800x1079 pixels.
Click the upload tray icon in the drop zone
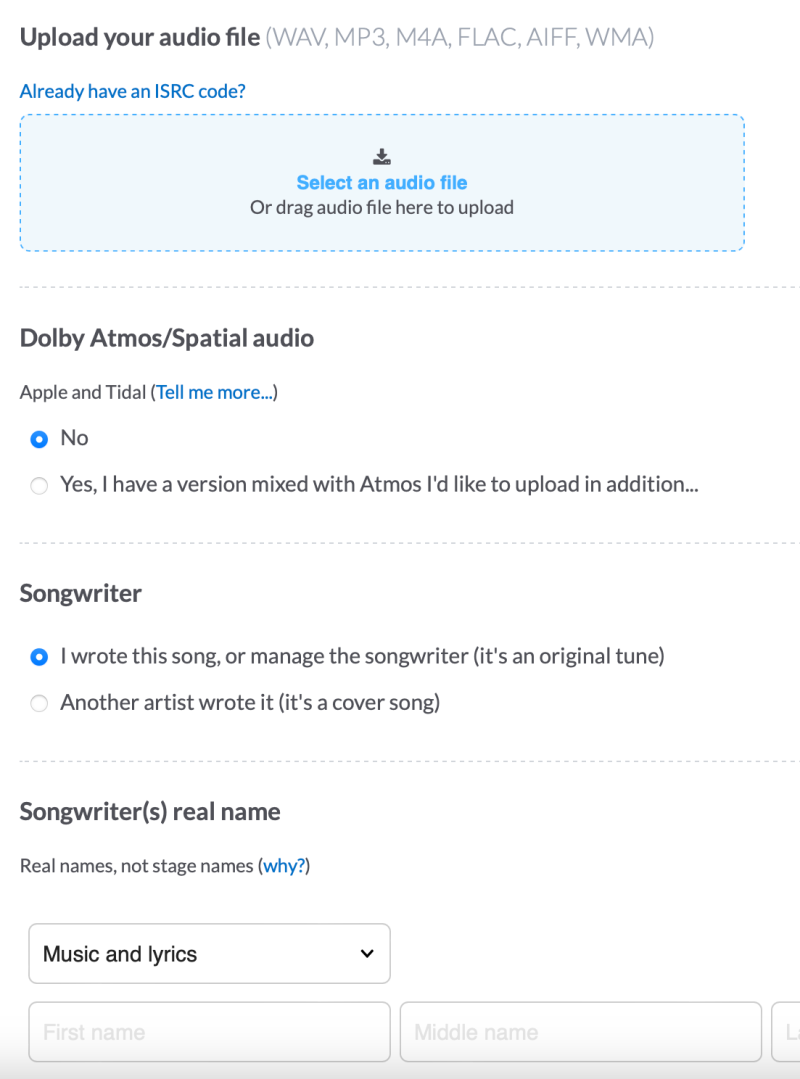(x=382, y=156)
